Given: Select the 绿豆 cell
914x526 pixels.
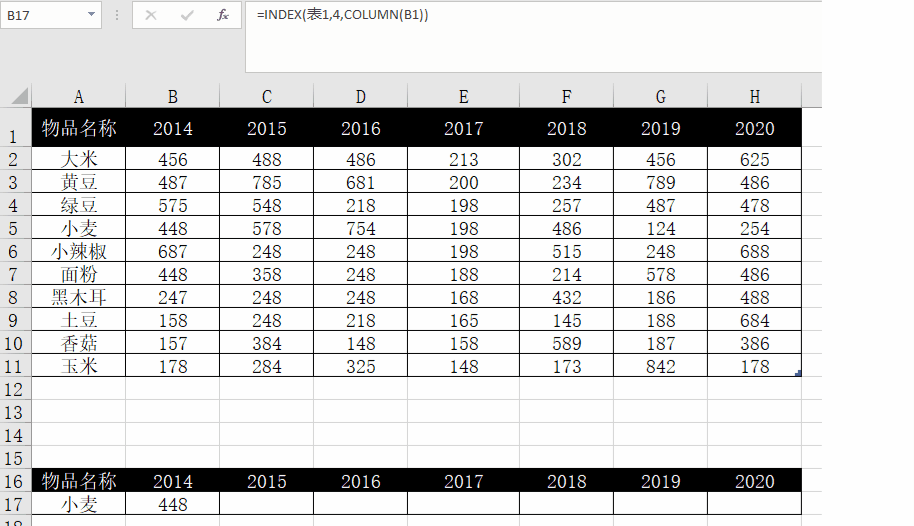Looking at the screenshot, I should coord(79,205).
